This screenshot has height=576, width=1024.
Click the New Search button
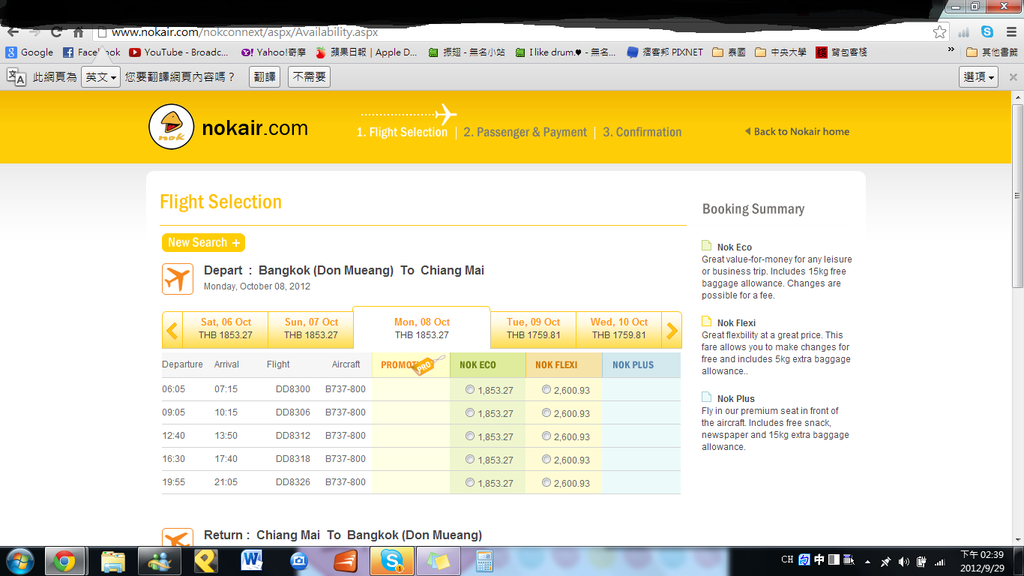[x=203, y=242]
